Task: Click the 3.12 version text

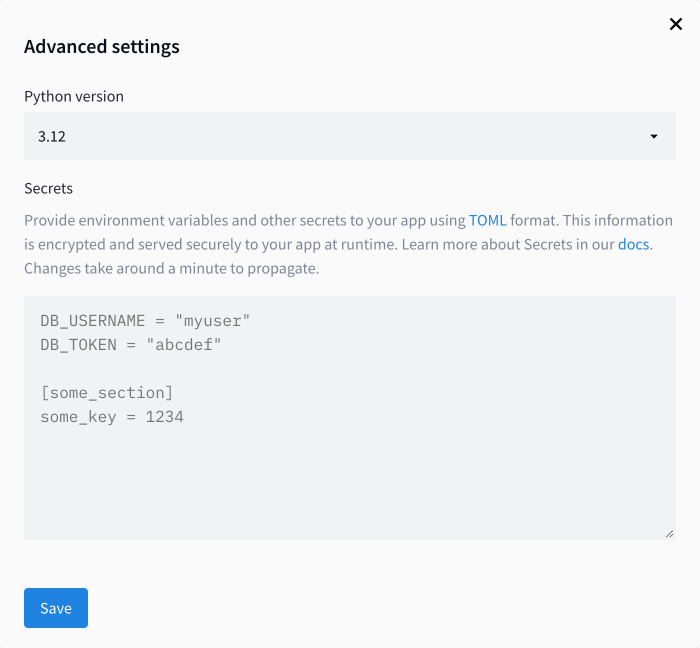Action: [x=52, y=136]
